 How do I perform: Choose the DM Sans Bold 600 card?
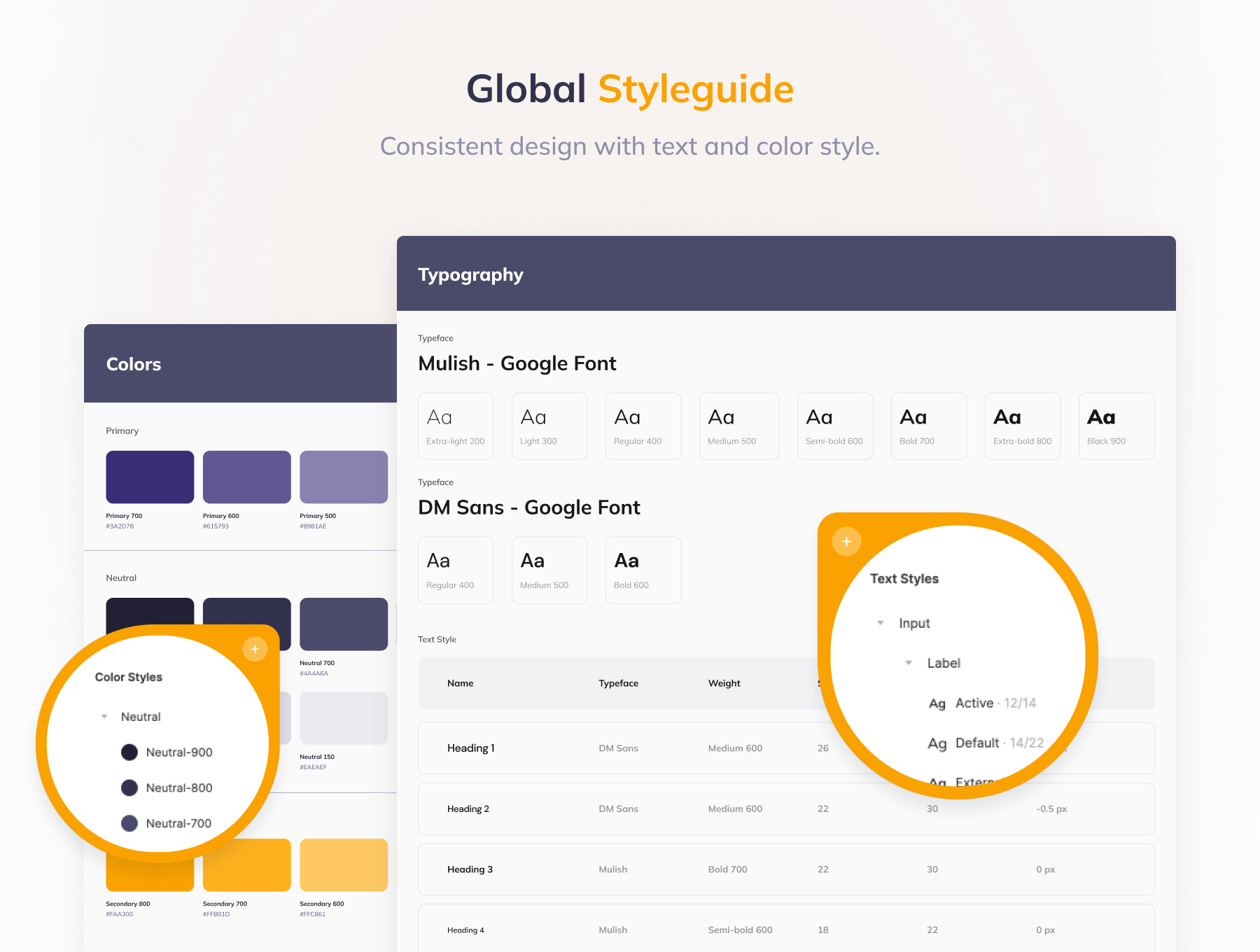643,570
